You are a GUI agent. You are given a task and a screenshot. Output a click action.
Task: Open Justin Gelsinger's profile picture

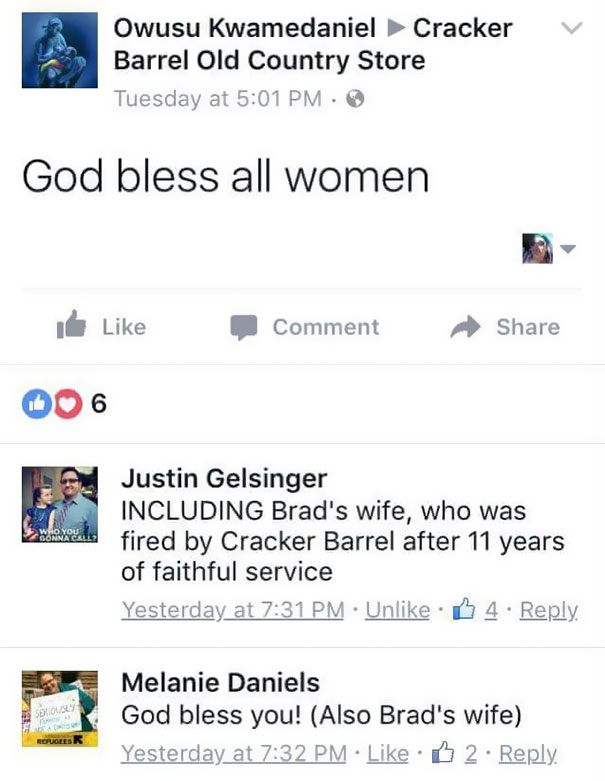point(59,504)
